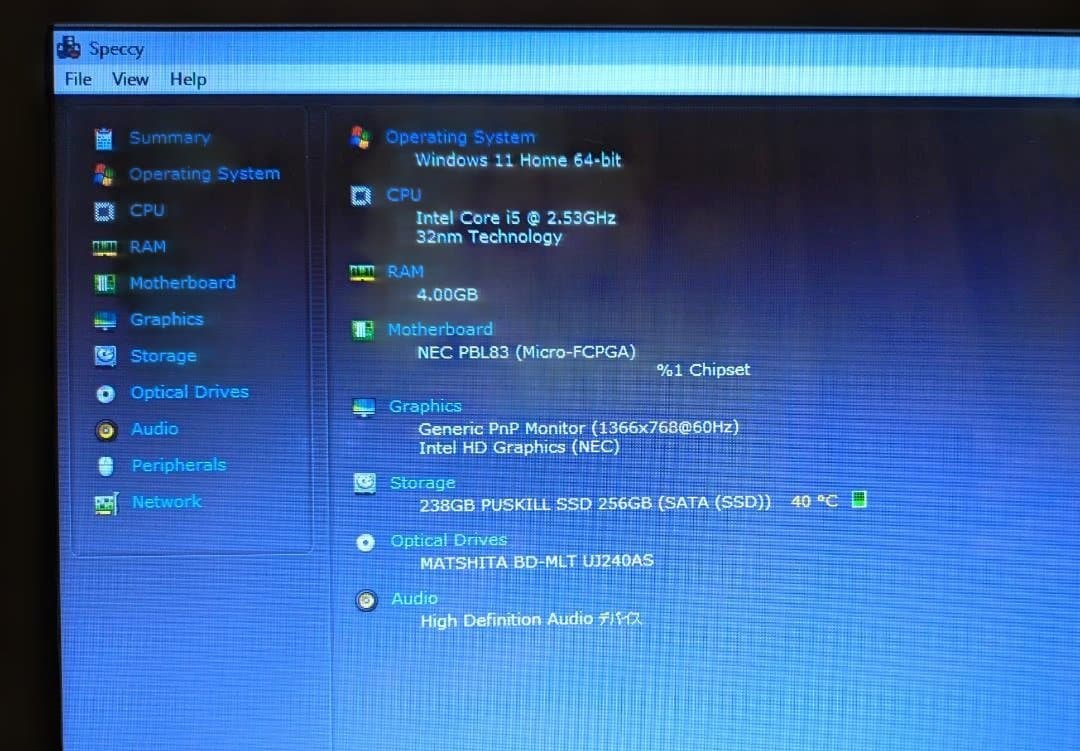Select the Summary sidebar icon

click(x=103, y=138)
